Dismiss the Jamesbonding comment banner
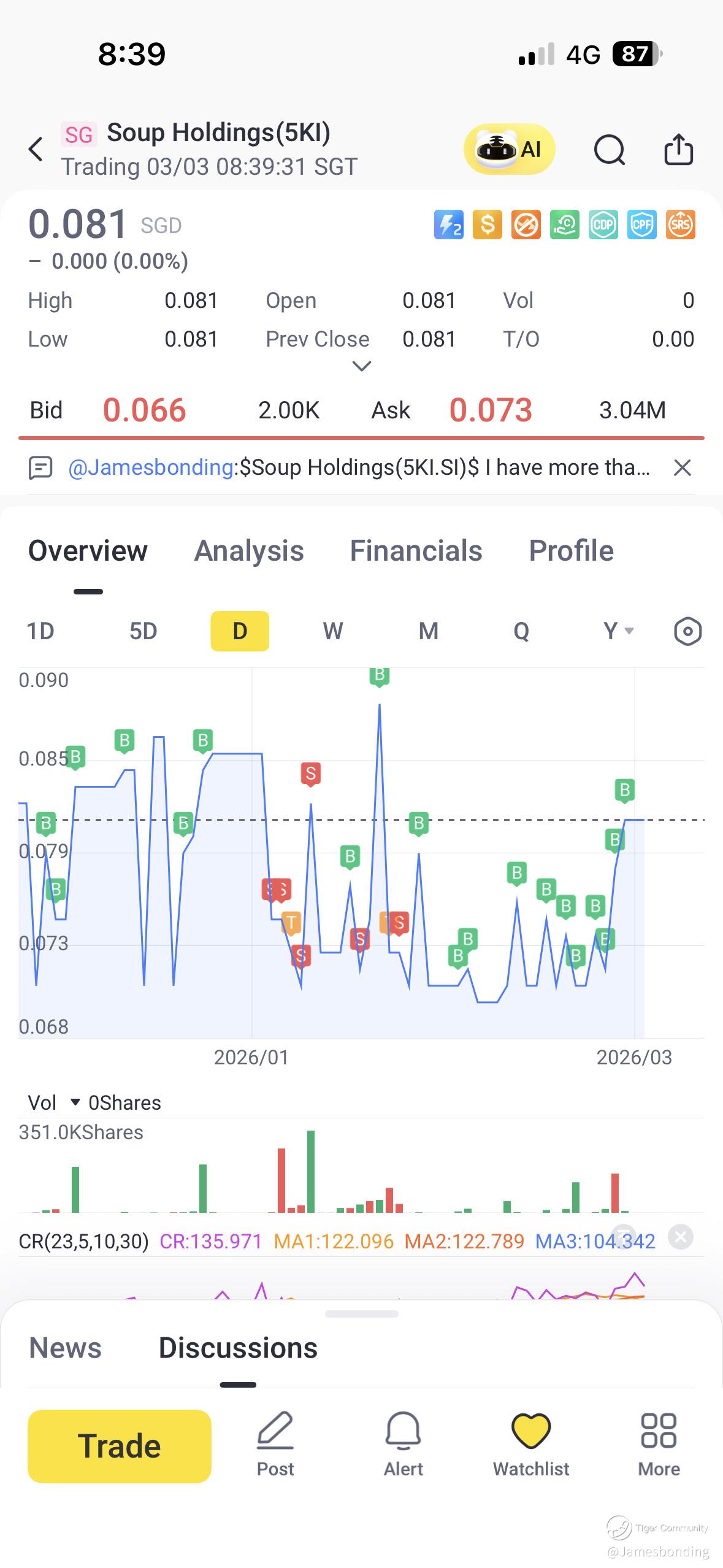 point(682,468)
